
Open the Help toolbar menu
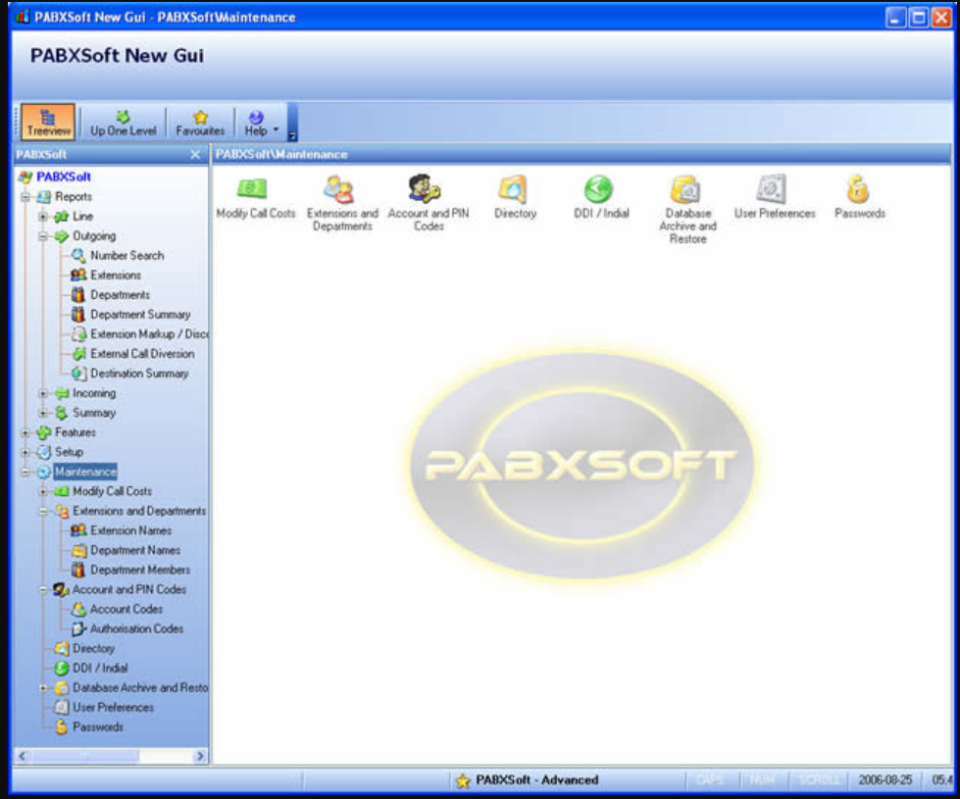click(x=256, y=122)
